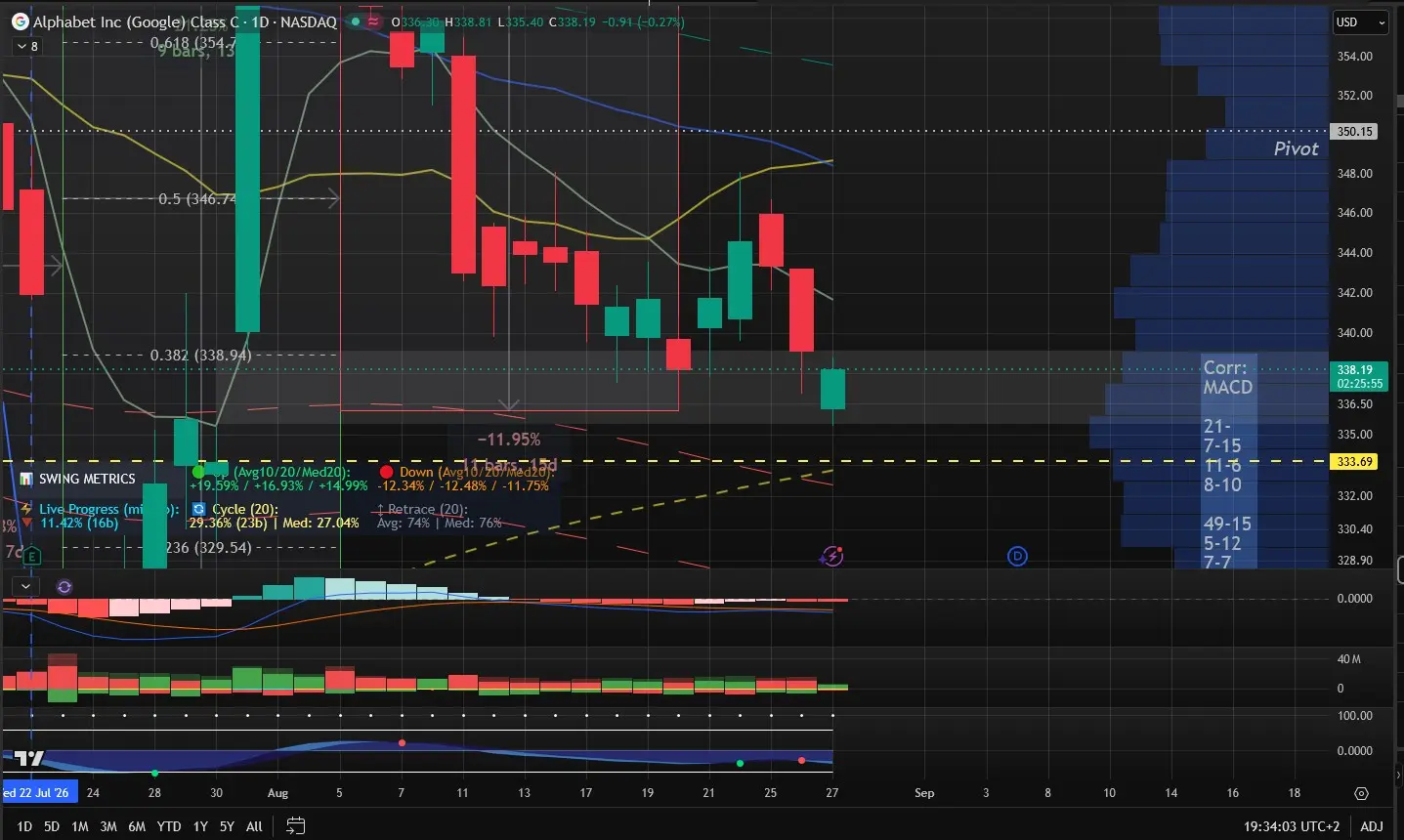This screenshot has height=840, width=1404.
Task: Click the 350.15 Pivot price label
Action: tap(1354, 131)
